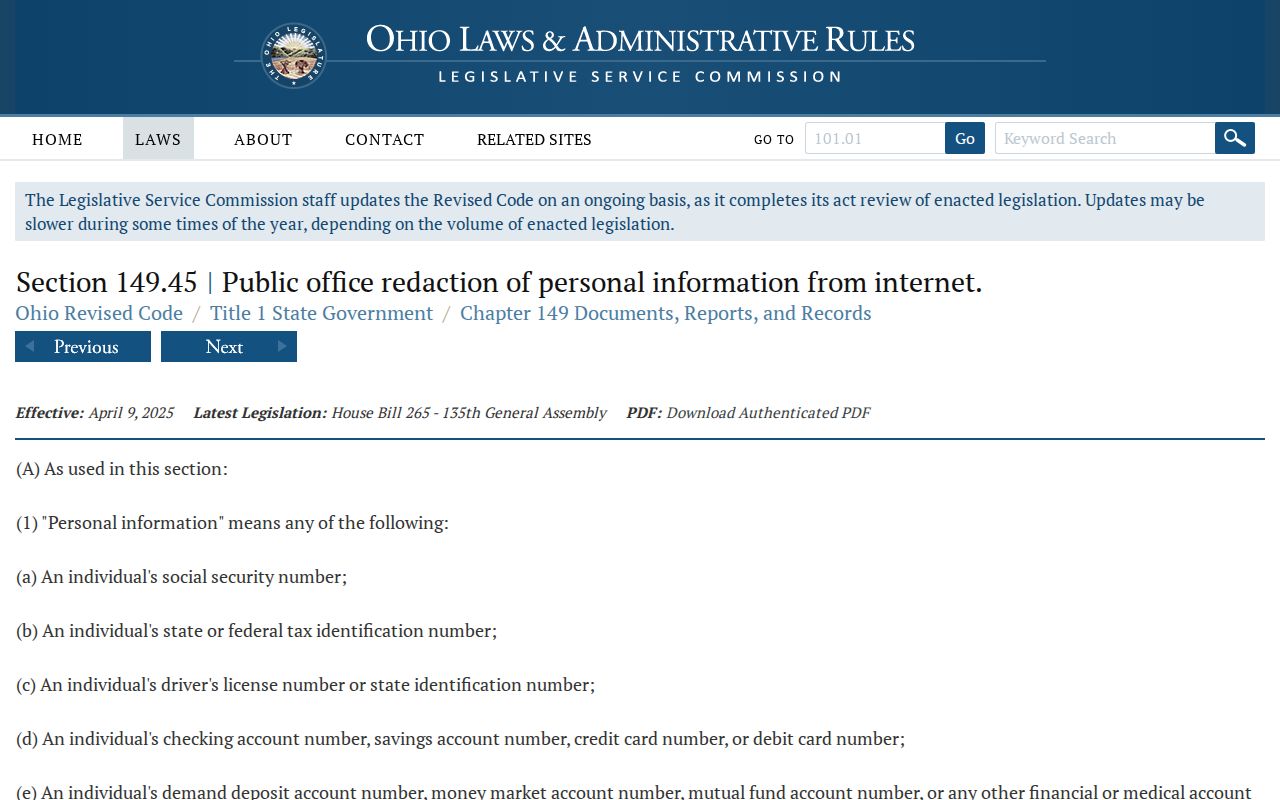The width and height of the screenshot is (1280, 800).
Task: Open the ABOUT menu item
Action: 263,139
